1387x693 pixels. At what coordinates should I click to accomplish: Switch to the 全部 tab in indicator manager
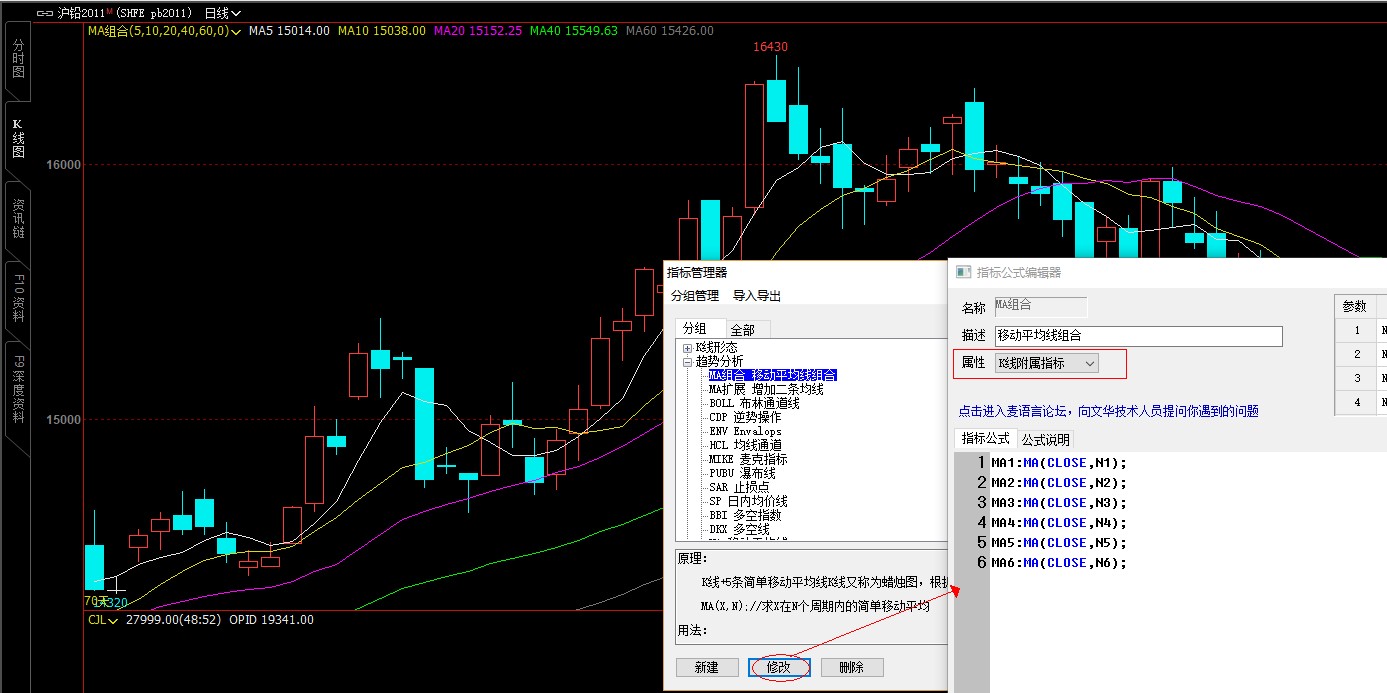click(742, 329)
